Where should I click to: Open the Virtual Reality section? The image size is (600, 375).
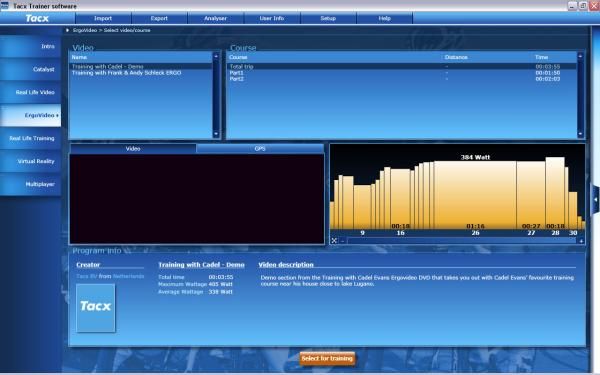[30, 161]
